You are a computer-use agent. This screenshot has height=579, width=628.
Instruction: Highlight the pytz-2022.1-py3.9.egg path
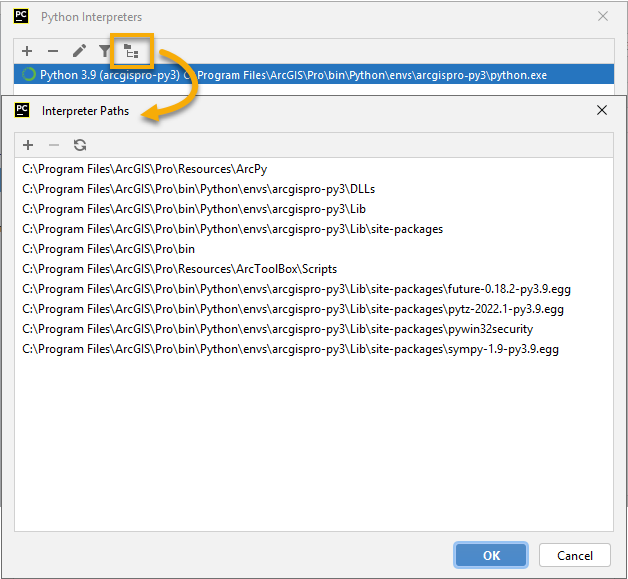[x=293, y=309]
